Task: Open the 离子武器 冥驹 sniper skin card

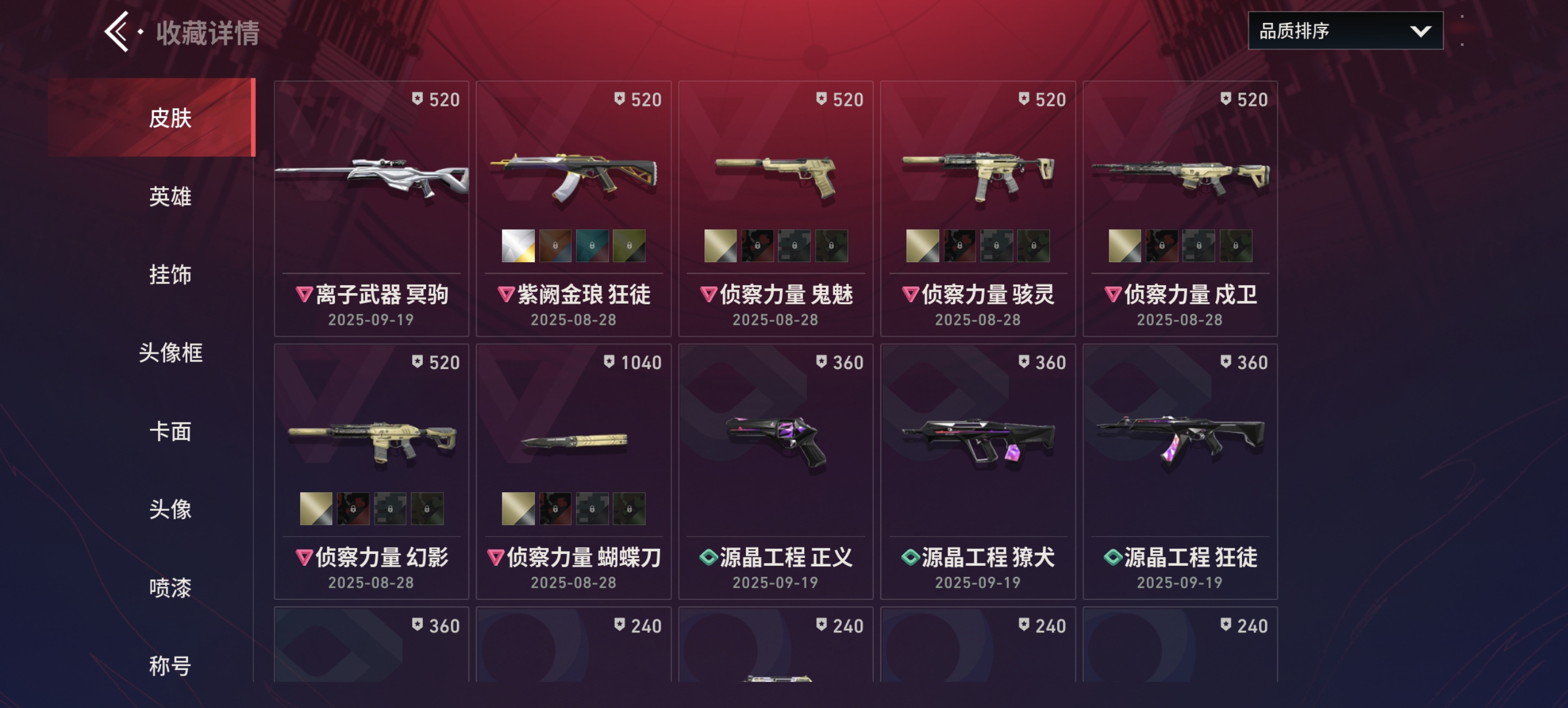Action: 371,208
